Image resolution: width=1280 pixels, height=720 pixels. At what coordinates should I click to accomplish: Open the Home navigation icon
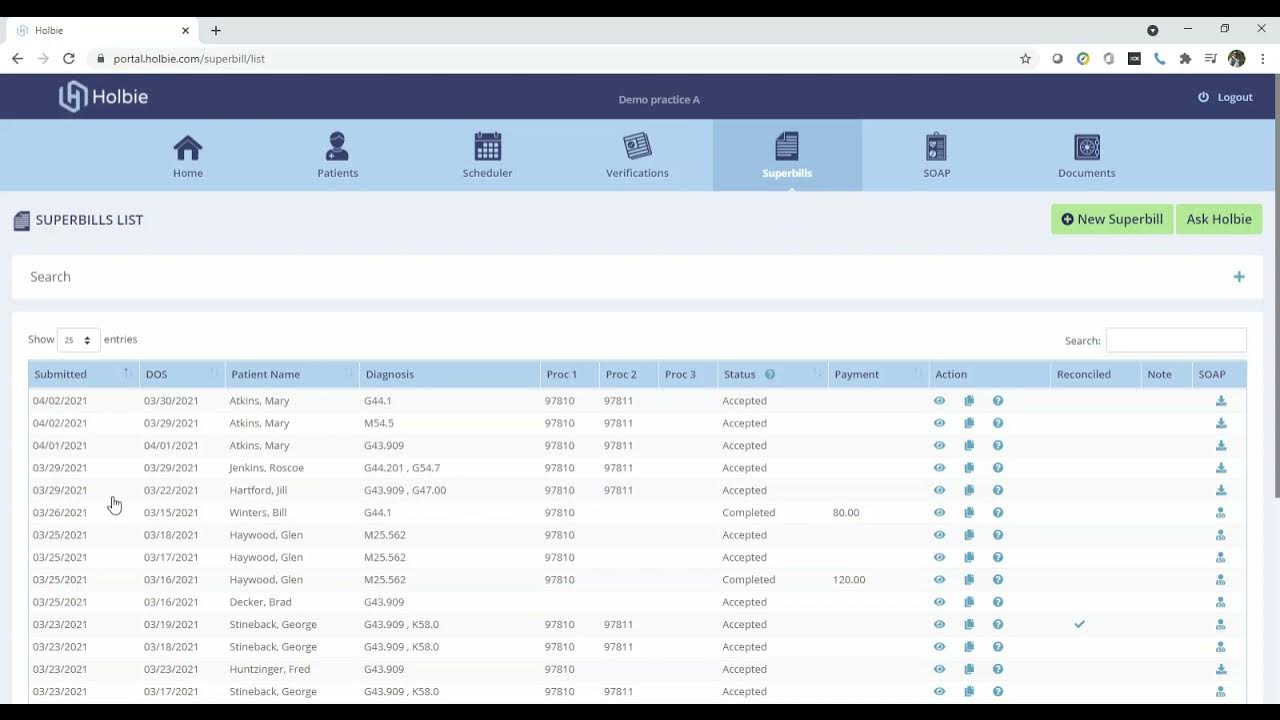[x=187, y=155]
